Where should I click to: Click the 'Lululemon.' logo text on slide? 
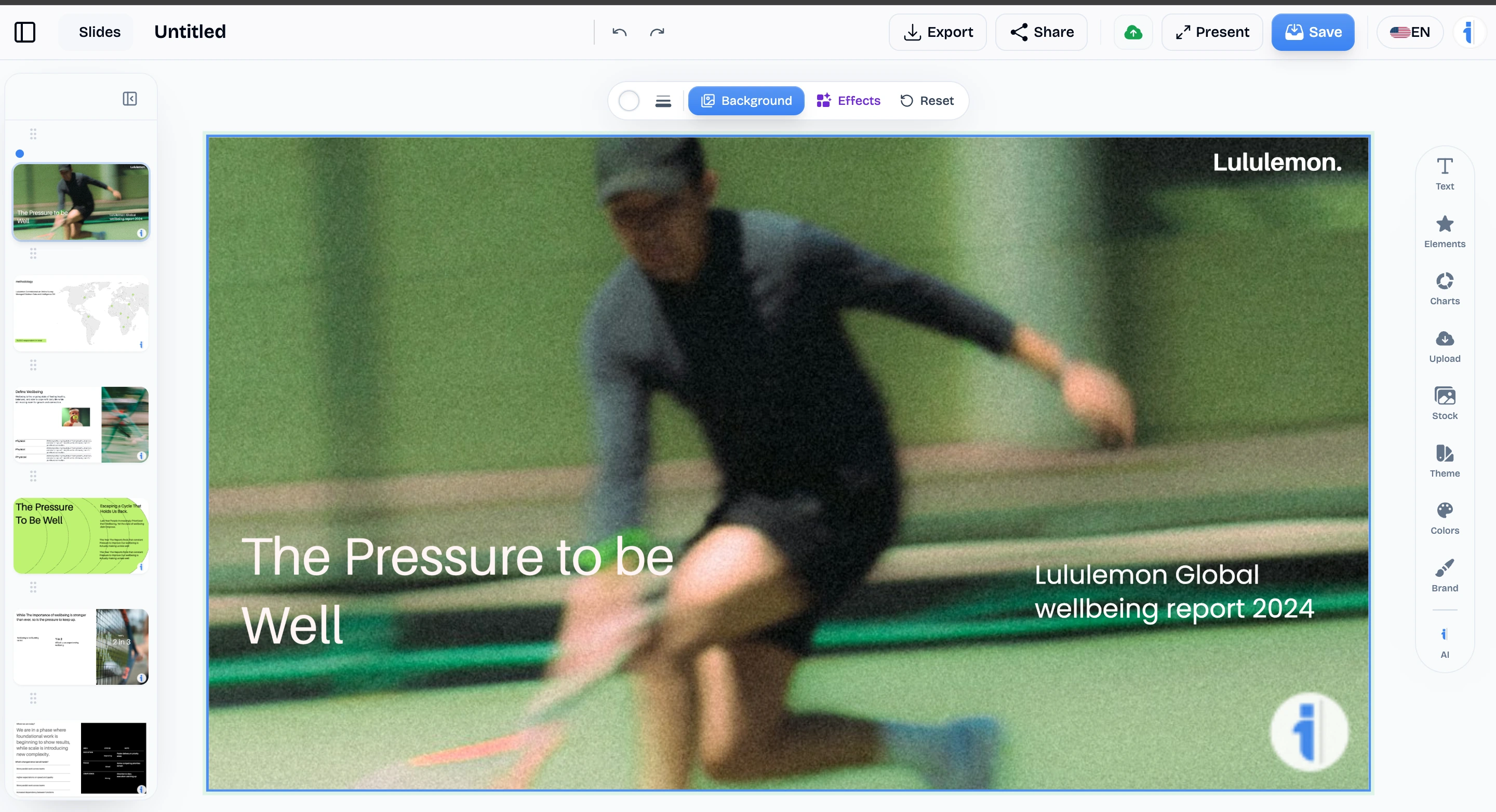1277,162
